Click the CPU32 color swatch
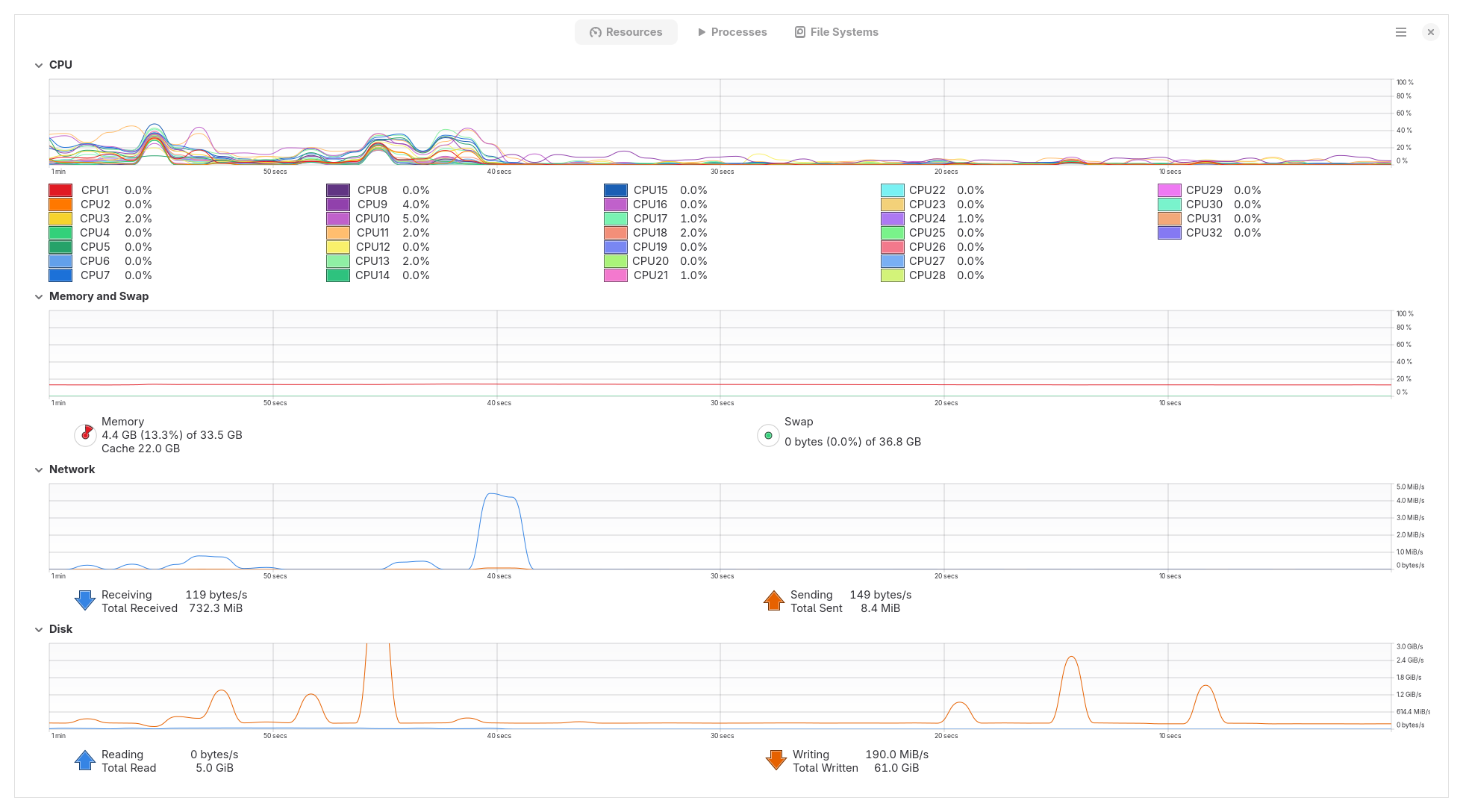The height and width of the screenshot is (812, 1463). tap(1170, 233)
